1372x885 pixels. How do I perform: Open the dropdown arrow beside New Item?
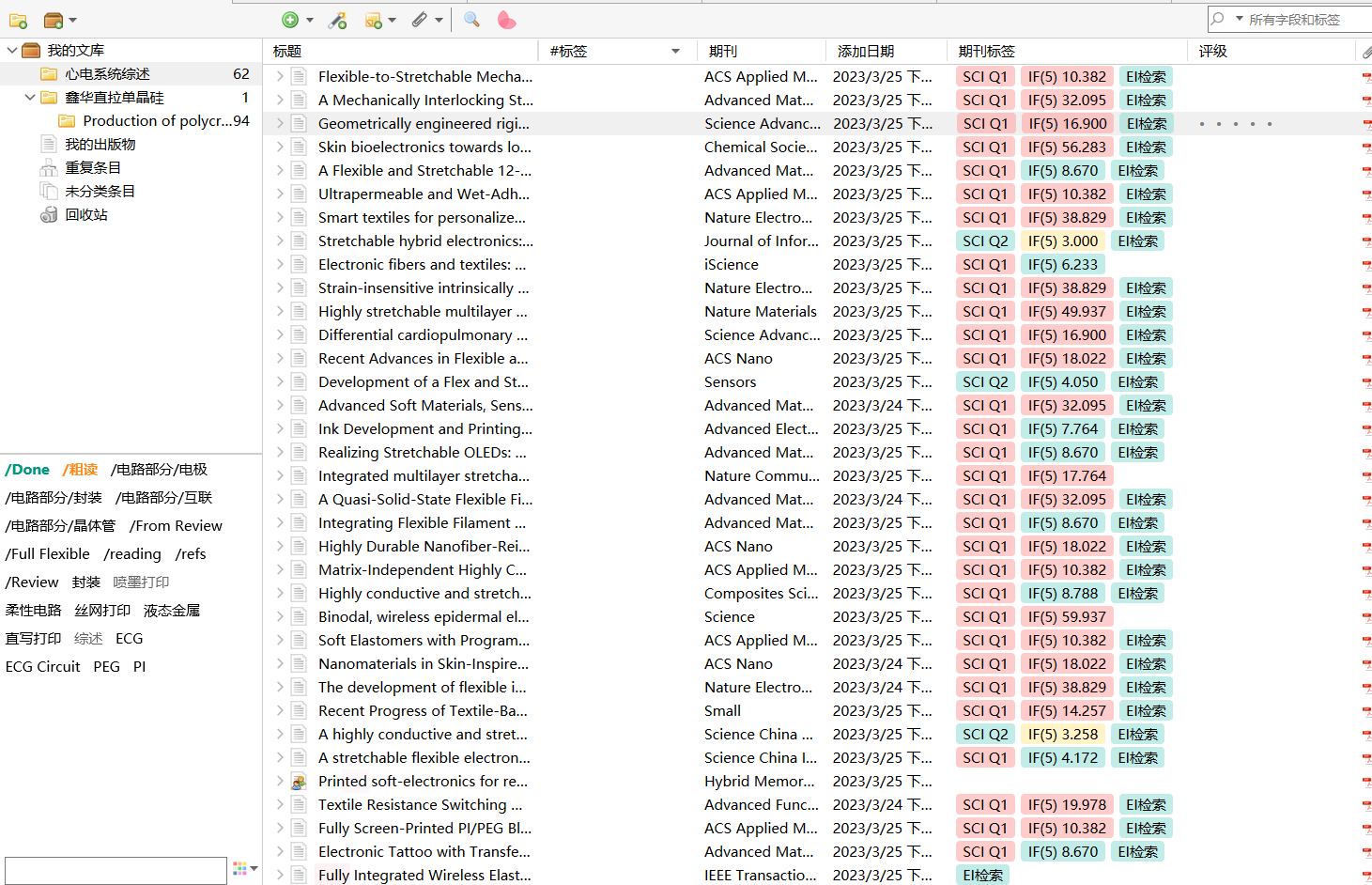[309, 20]
